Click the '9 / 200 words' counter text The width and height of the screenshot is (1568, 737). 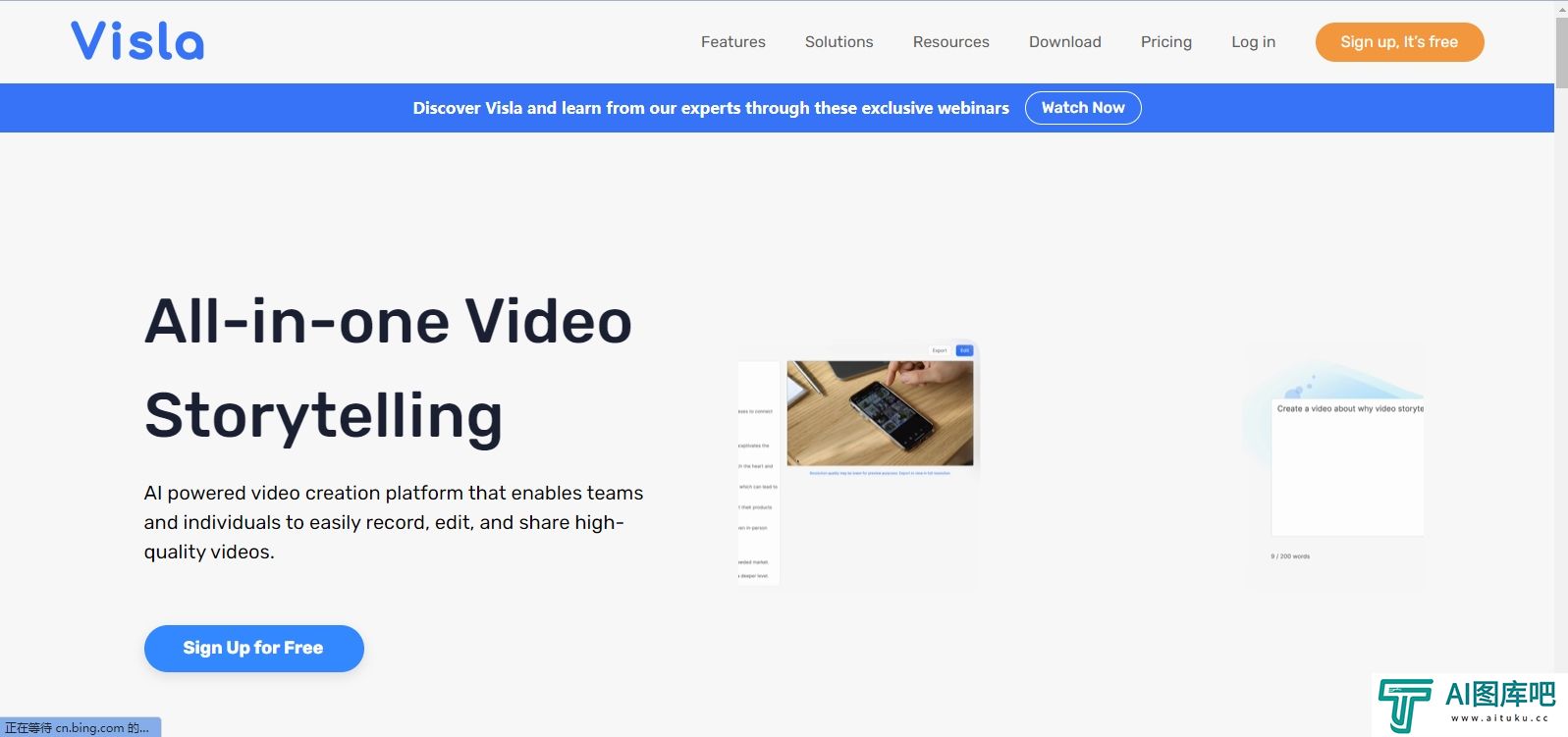[1290, 556]
